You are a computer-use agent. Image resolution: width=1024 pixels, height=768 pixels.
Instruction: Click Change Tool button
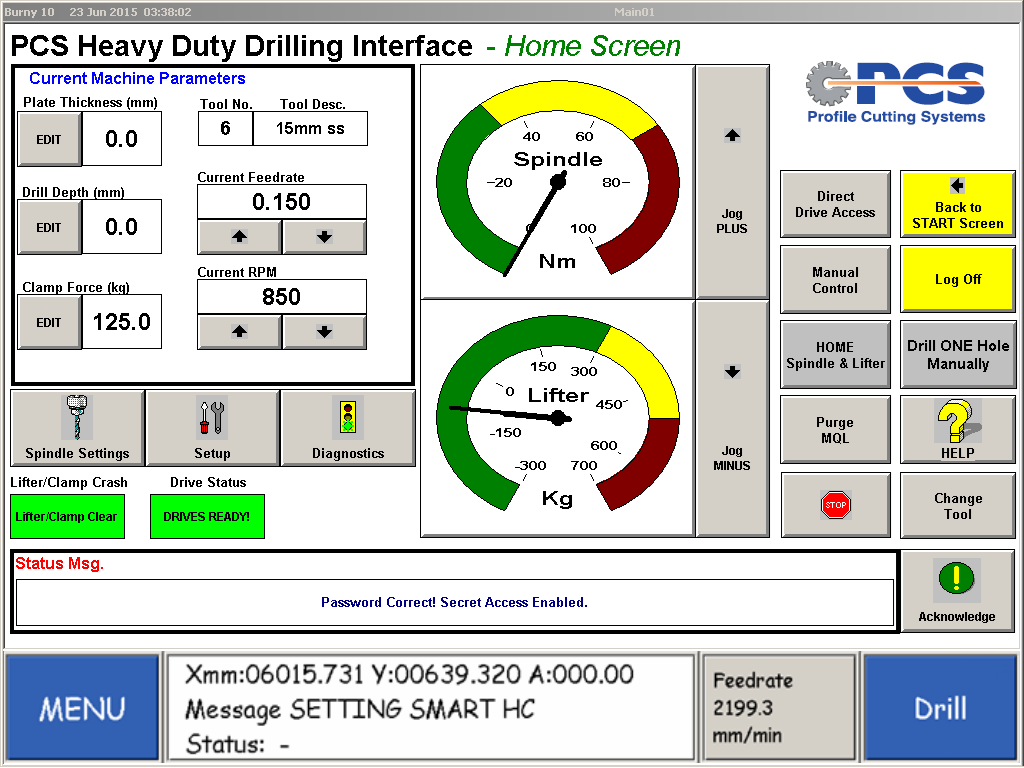957,505
